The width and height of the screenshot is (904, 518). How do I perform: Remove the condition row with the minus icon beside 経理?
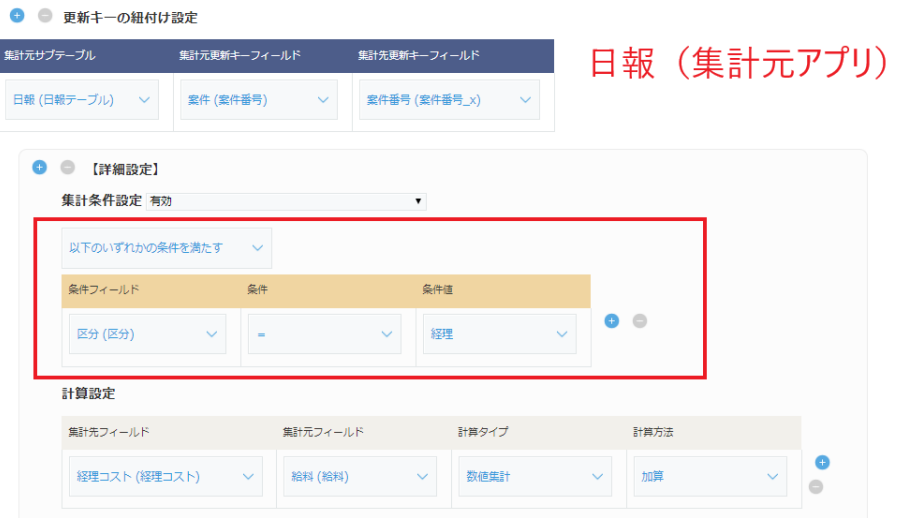pyautogui.click(x=639, y=321)
